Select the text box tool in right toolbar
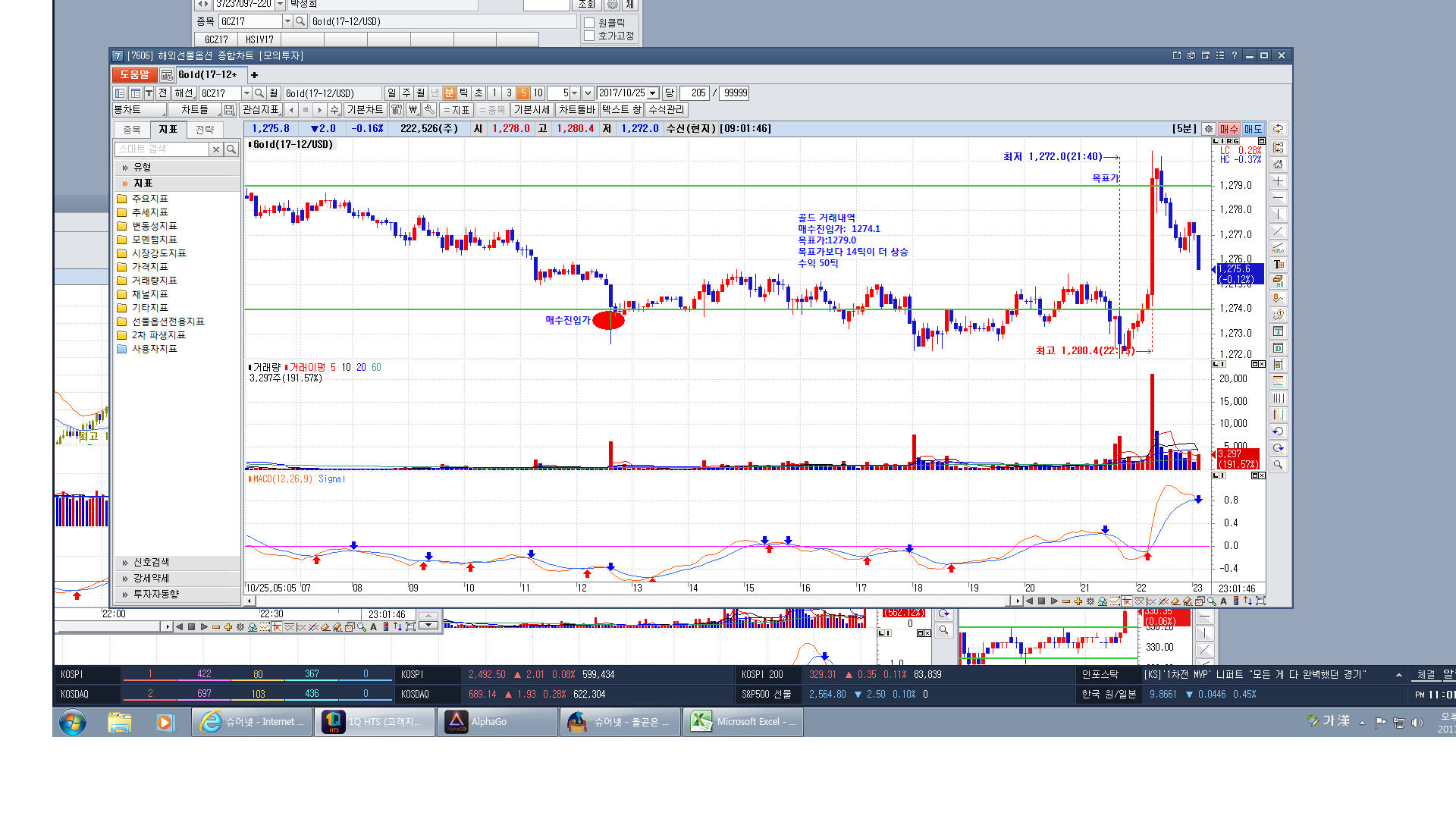The height and width of the screenshot is (819, 1456). pyautogui.click(x=1278, y=265)
